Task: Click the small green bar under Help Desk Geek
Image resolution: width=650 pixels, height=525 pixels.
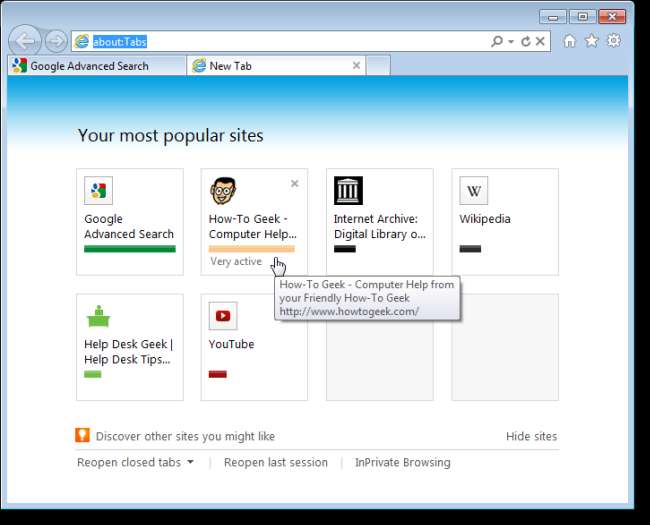Action: pyautogui.click(x=92, y=374)
